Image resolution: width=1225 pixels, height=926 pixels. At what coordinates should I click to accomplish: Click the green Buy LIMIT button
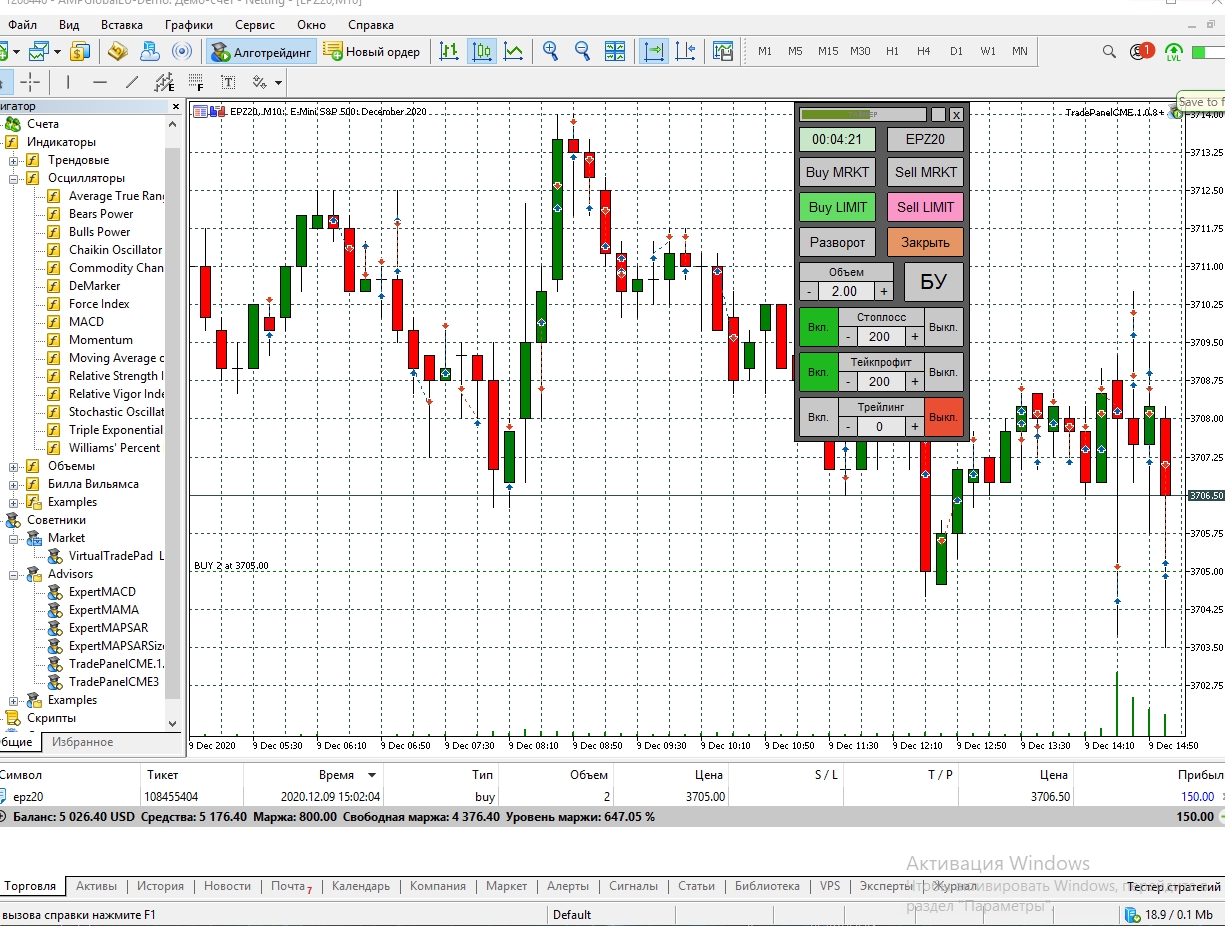[838, 207]
